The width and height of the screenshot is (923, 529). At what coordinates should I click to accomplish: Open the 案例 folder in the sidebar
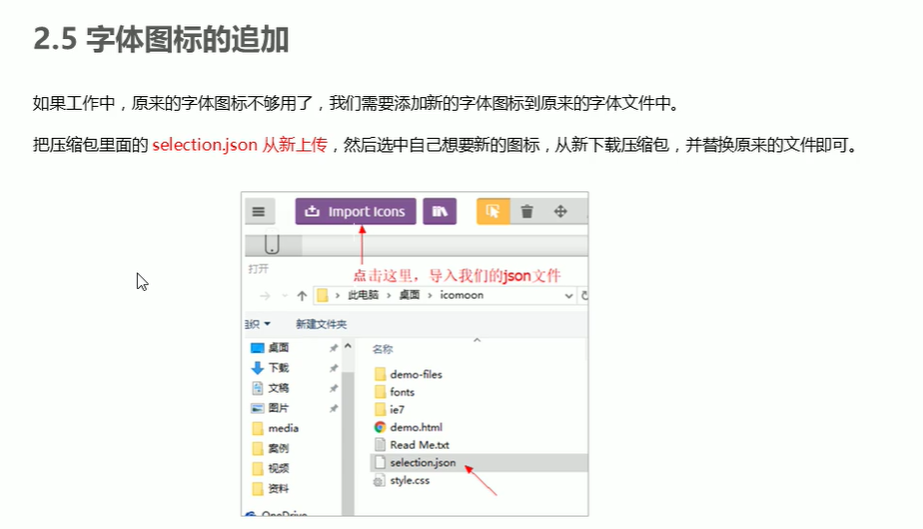tap(278, 448)
